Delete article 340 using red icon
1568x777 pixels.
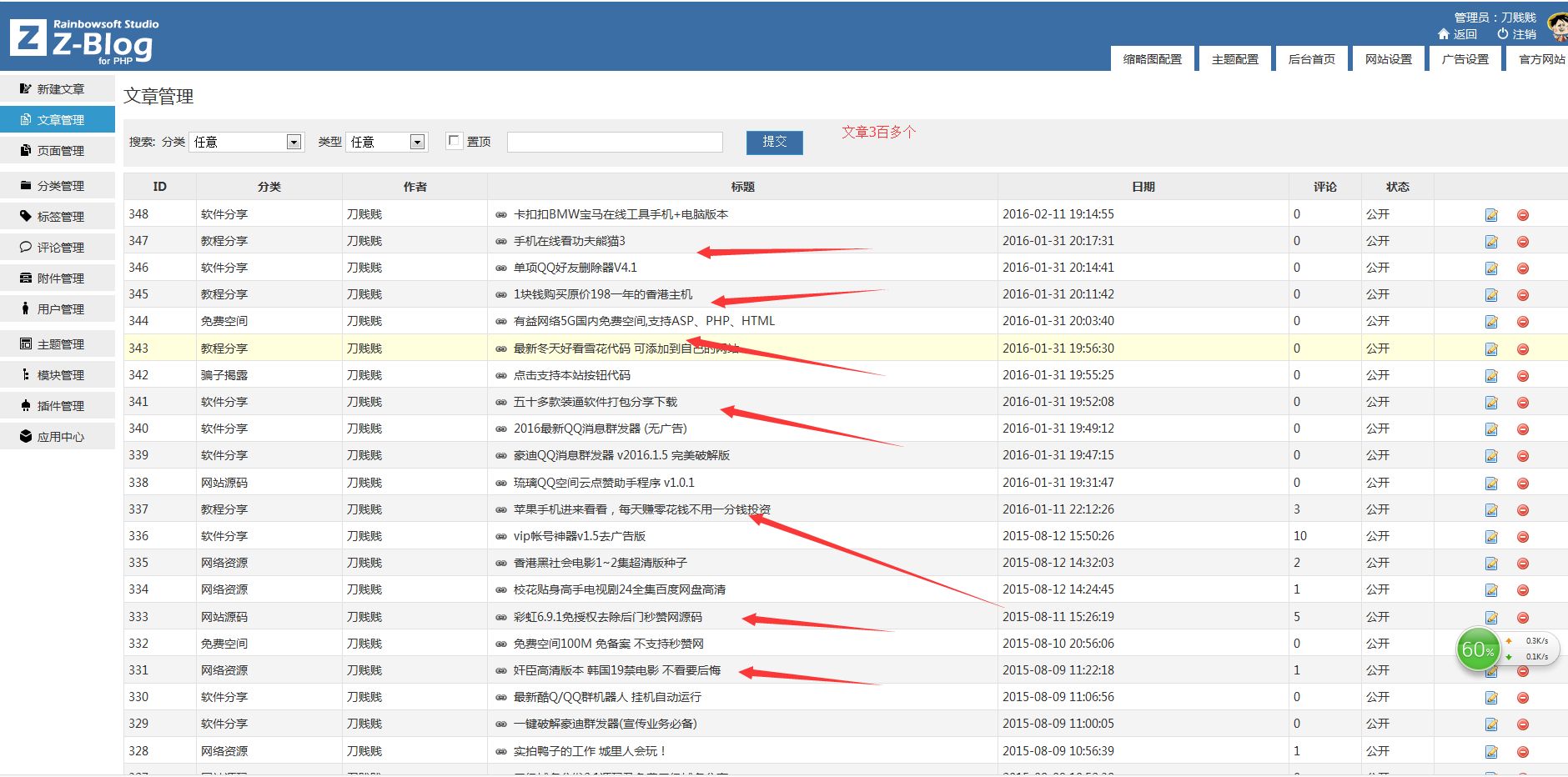pos(1522,429)
